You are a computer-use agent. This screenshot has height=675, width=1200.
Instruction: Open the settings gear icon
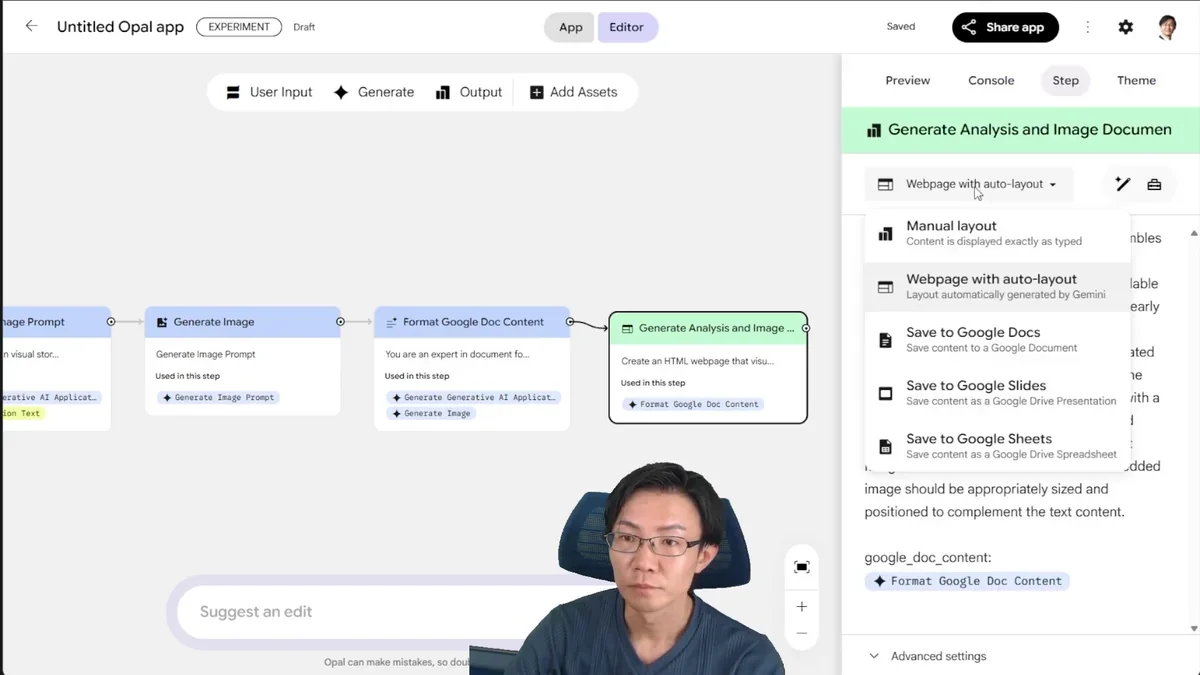(x=1126, y=27)
